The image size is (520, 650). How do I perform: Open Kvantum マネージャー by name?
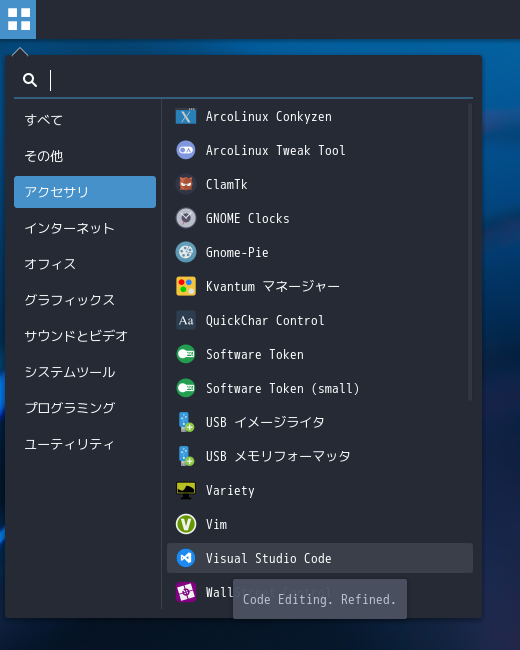(x=272, y=286)
